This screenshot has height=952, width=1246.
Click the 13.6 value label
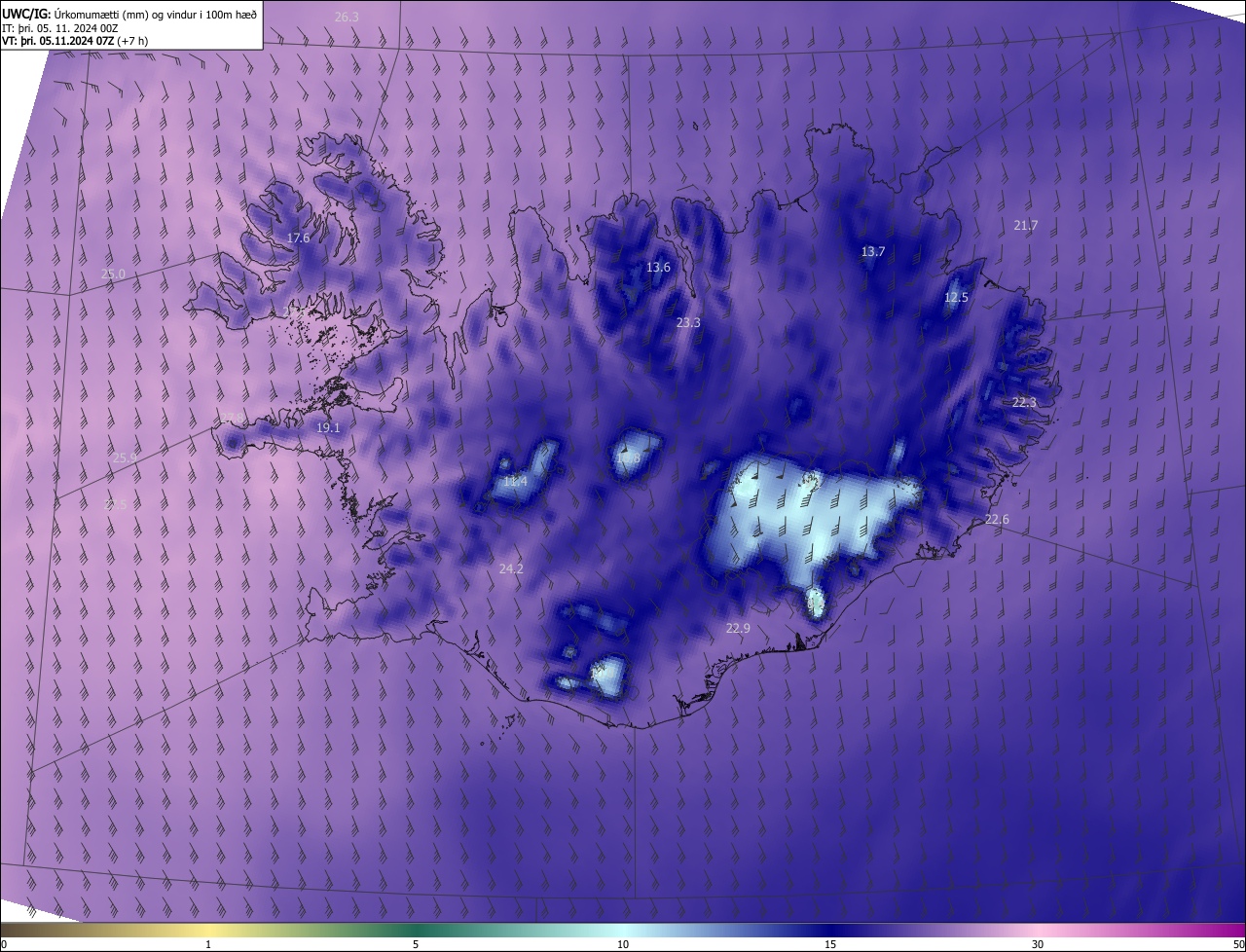(658, 268)
